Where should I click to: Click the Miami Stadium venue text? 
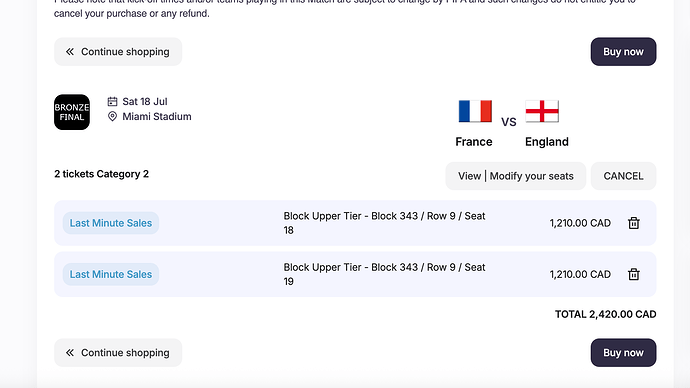157,117
